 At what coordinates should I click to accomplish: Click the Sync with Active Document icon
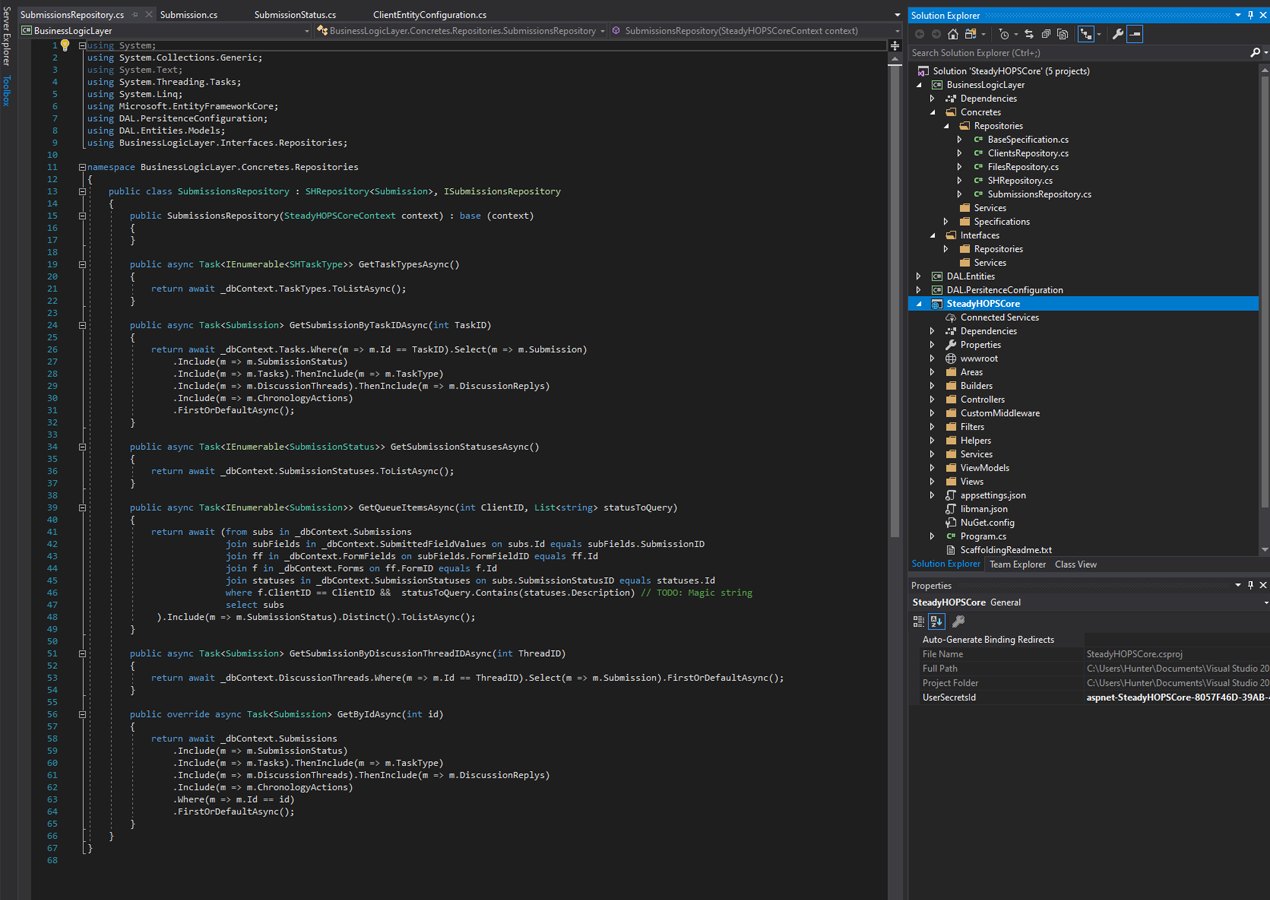pyautogui.click(x=1029, y=33)
